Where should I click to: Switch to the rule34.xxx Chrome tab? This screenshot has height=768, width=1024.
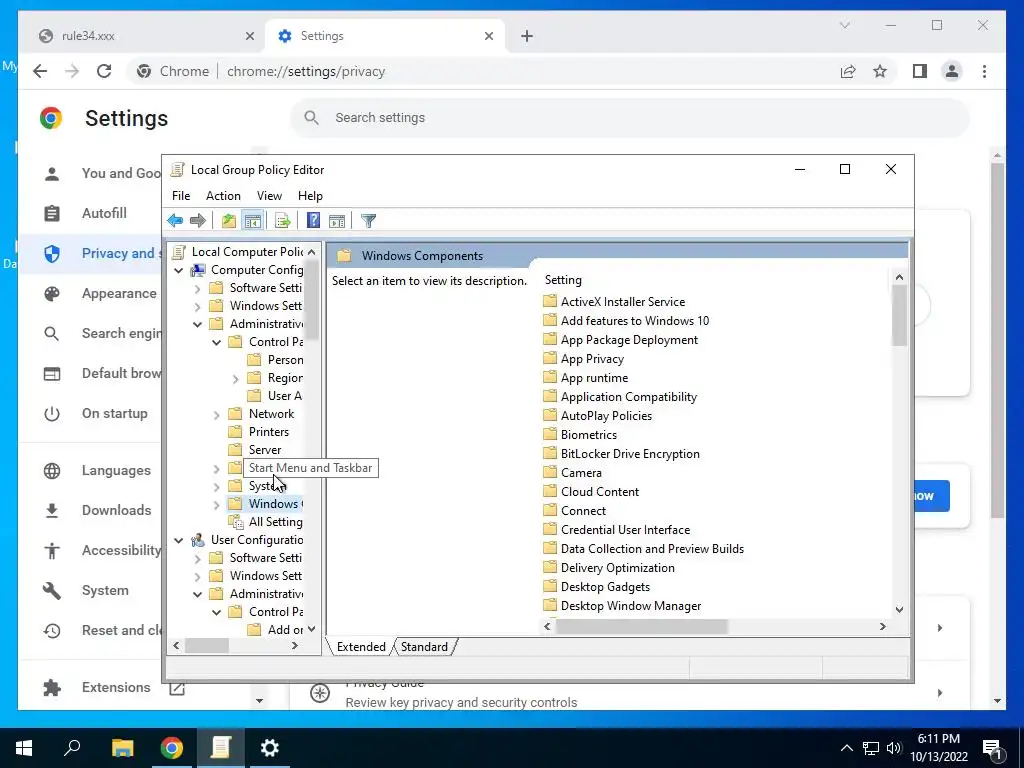coord(141,36)
